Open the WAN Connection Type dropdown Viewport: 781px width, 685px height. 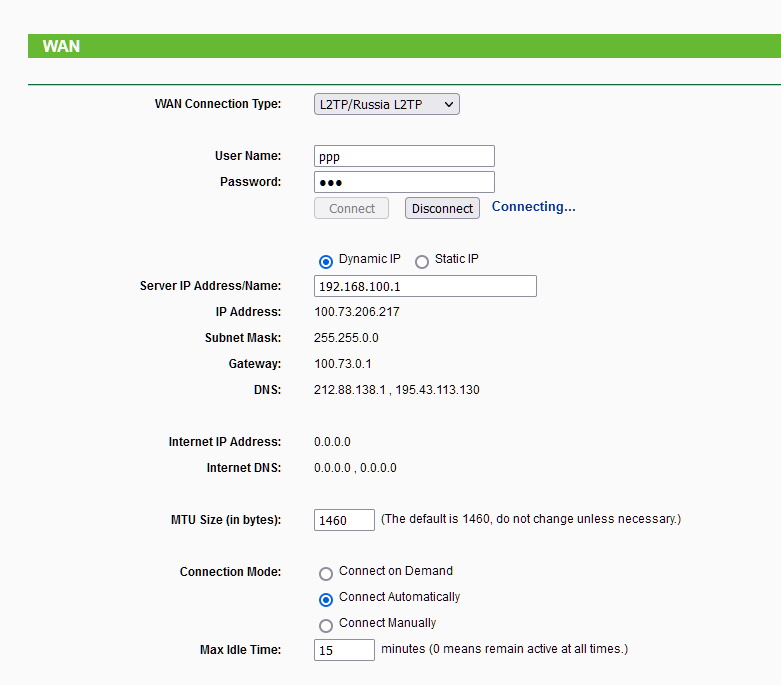(x=387, y=104)
